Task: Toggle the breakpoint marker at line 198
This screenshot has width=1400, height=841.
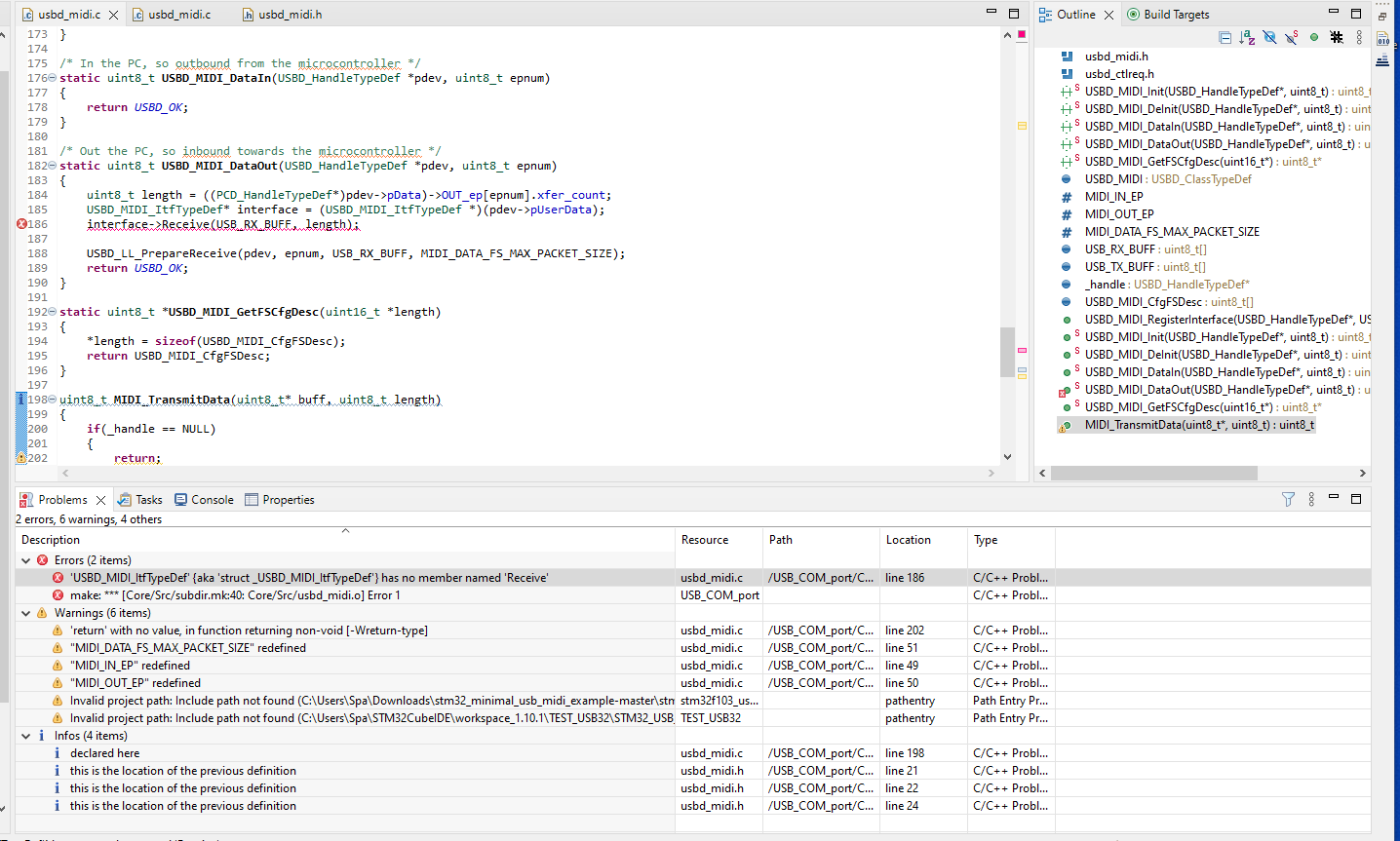Action: click(x=21, y=399)
